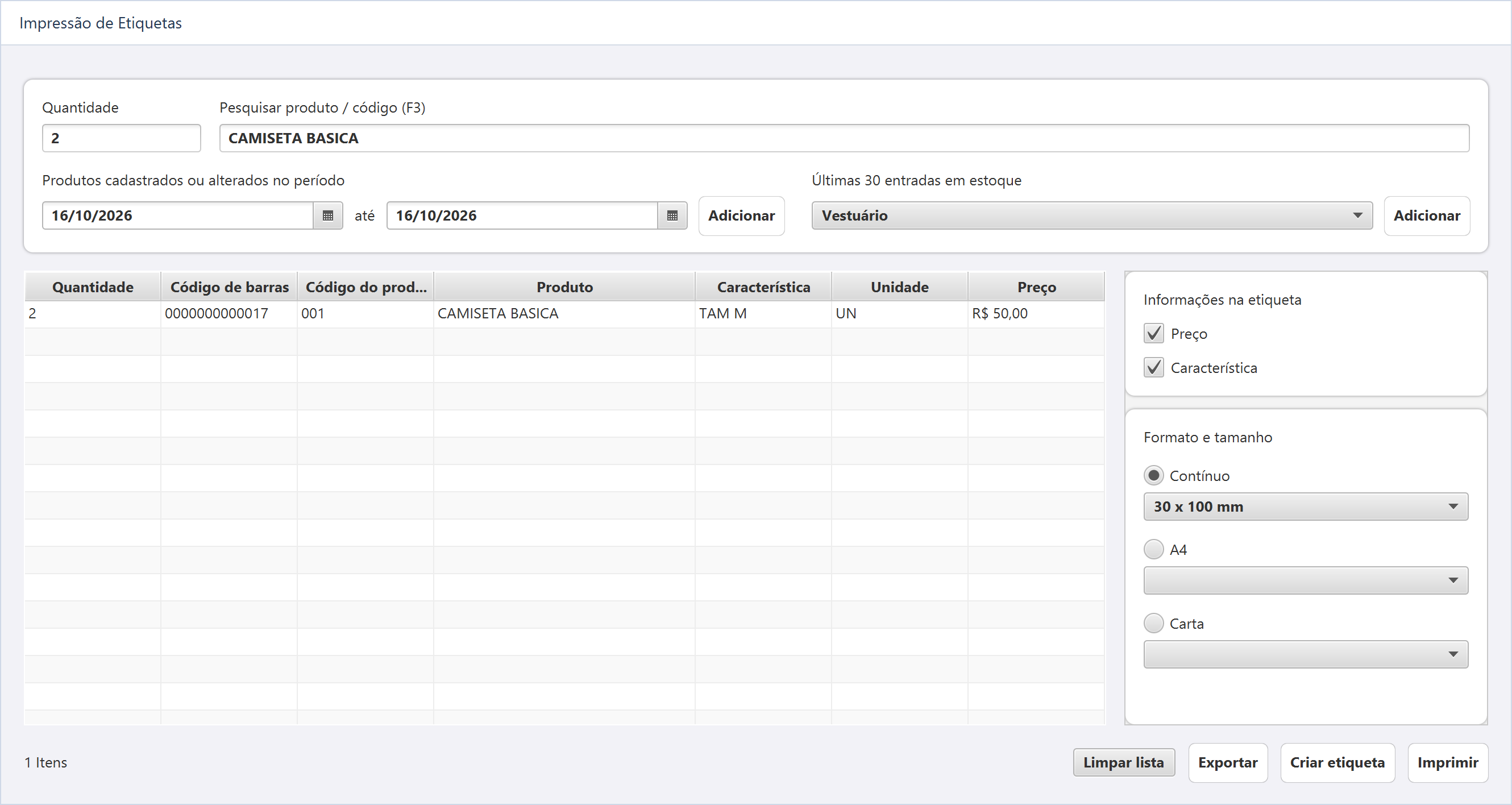Sort by the Quantidade column header
The height and width of the screenshot is (805, 1512).
tap(93, 287)
